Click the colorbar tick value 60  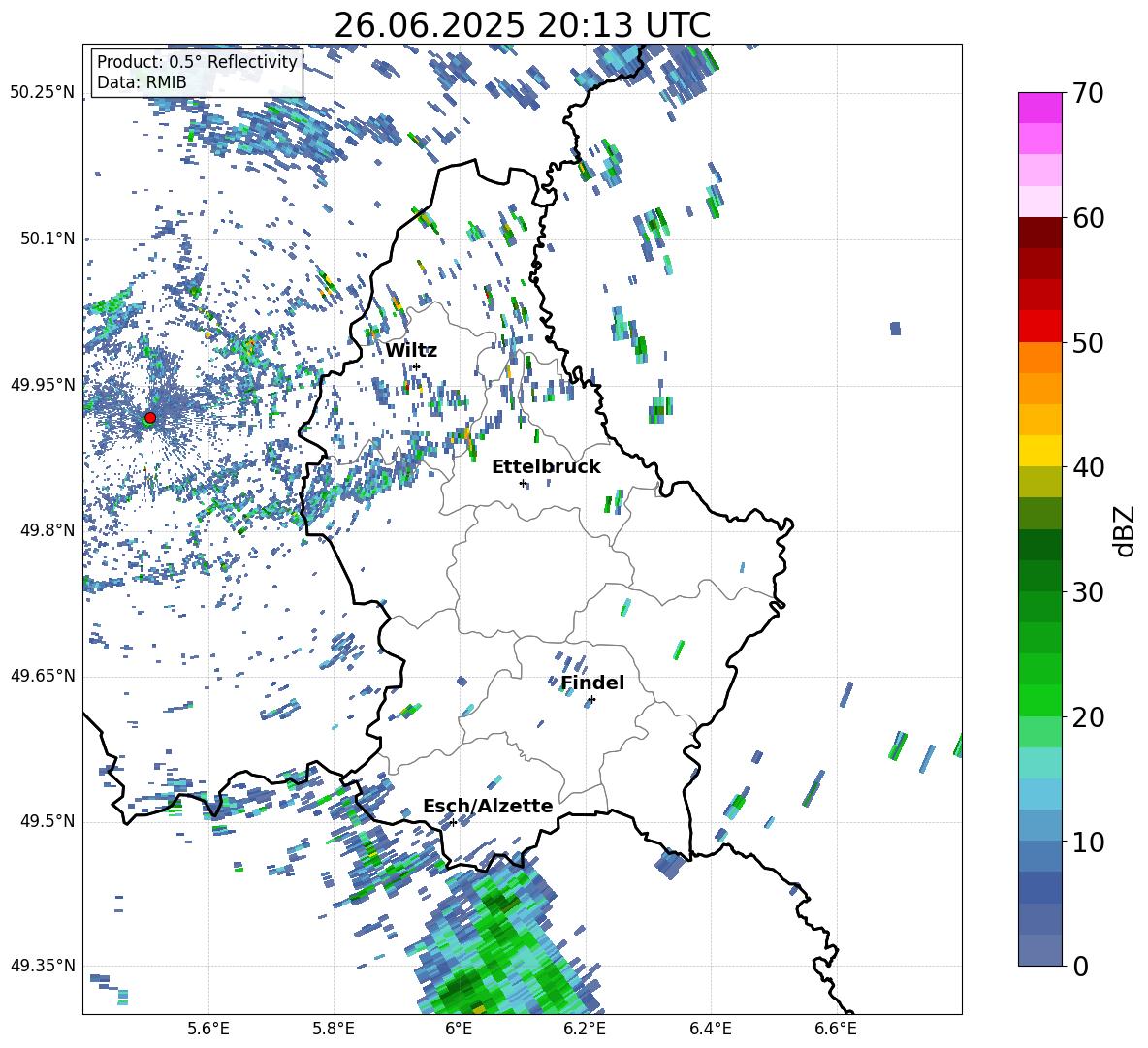click(1087, 218)
